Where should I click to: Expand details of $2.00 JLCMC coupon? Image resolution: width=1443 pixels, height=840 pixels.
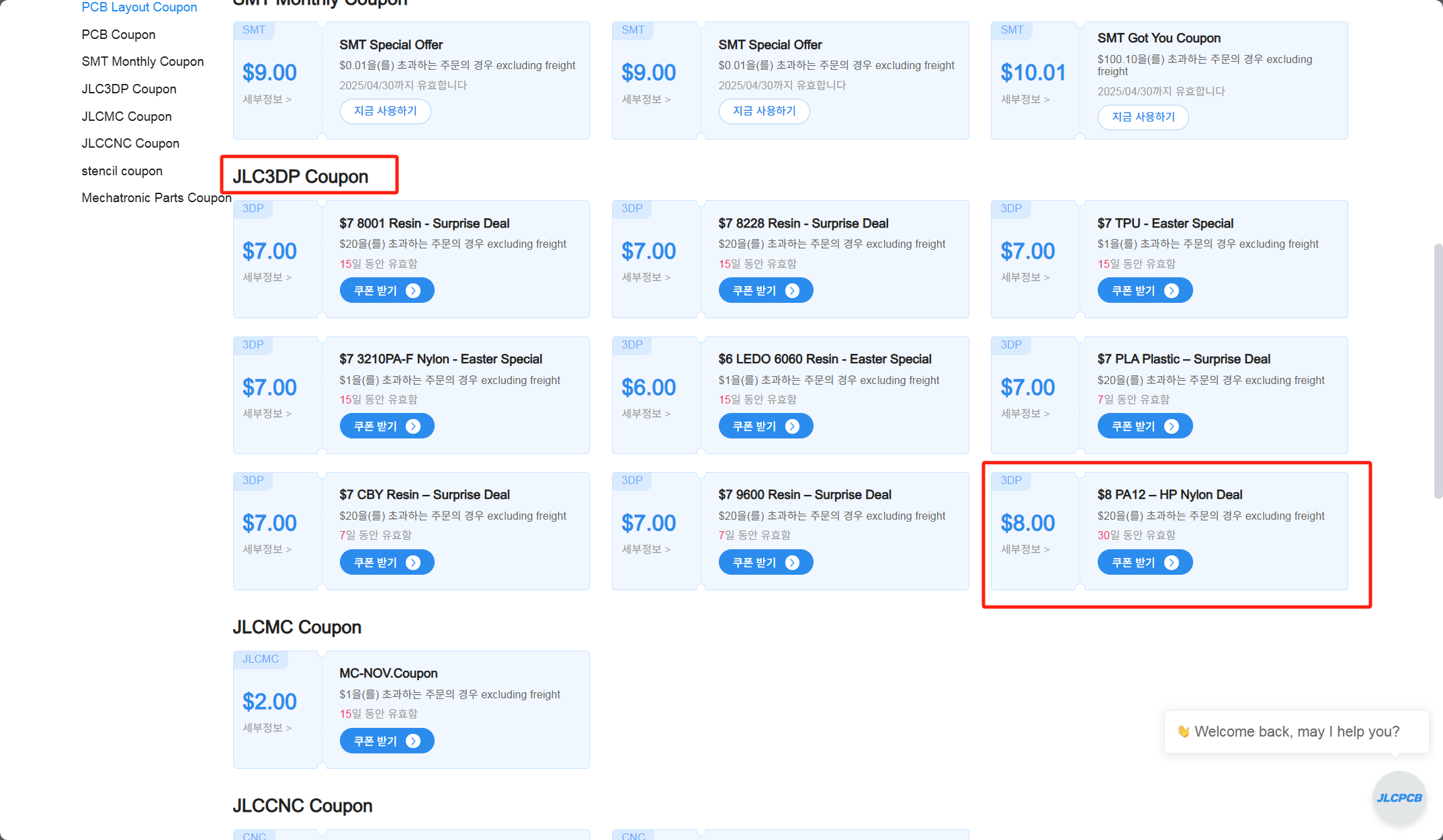pyautogui.click(x=267, y=728)
